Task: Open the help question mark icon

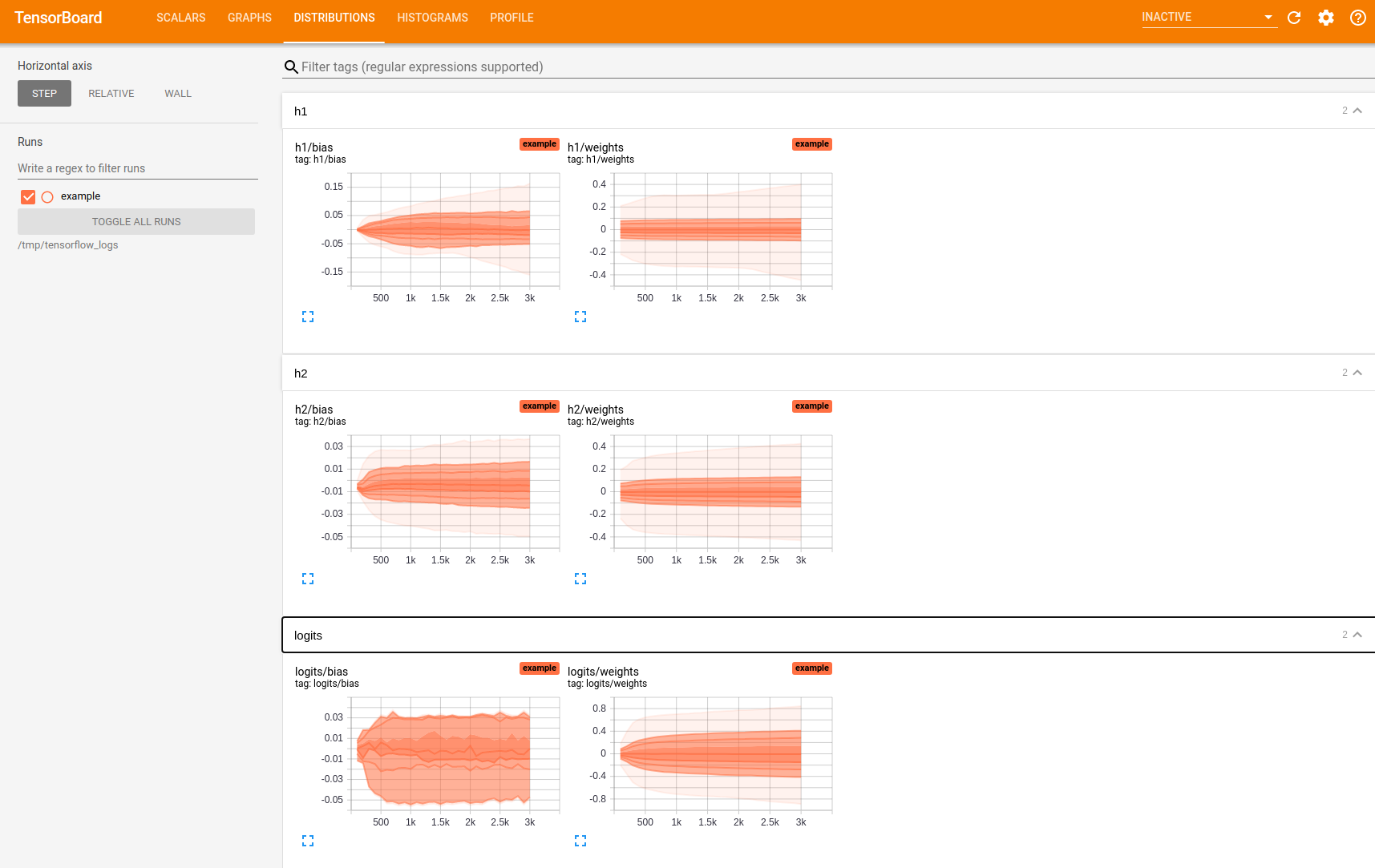Action: tap(1357, 18)
